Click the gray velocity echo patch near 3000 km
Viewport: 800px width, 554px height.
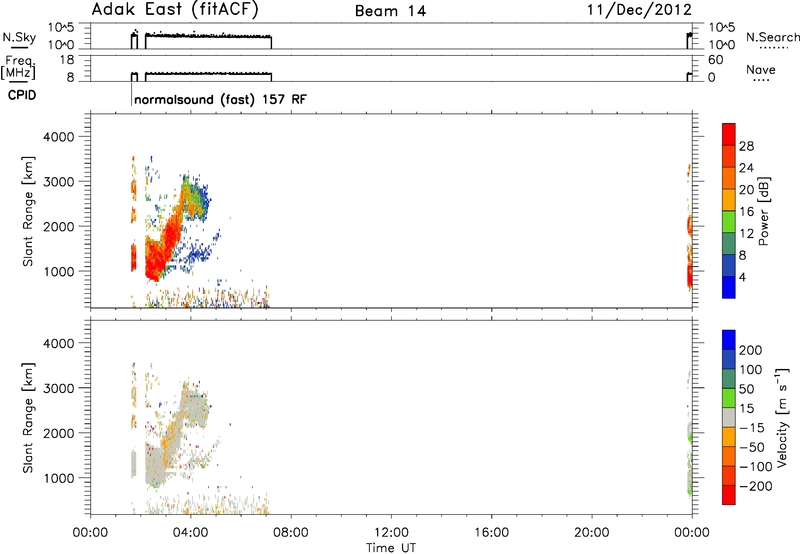[193, 402]
